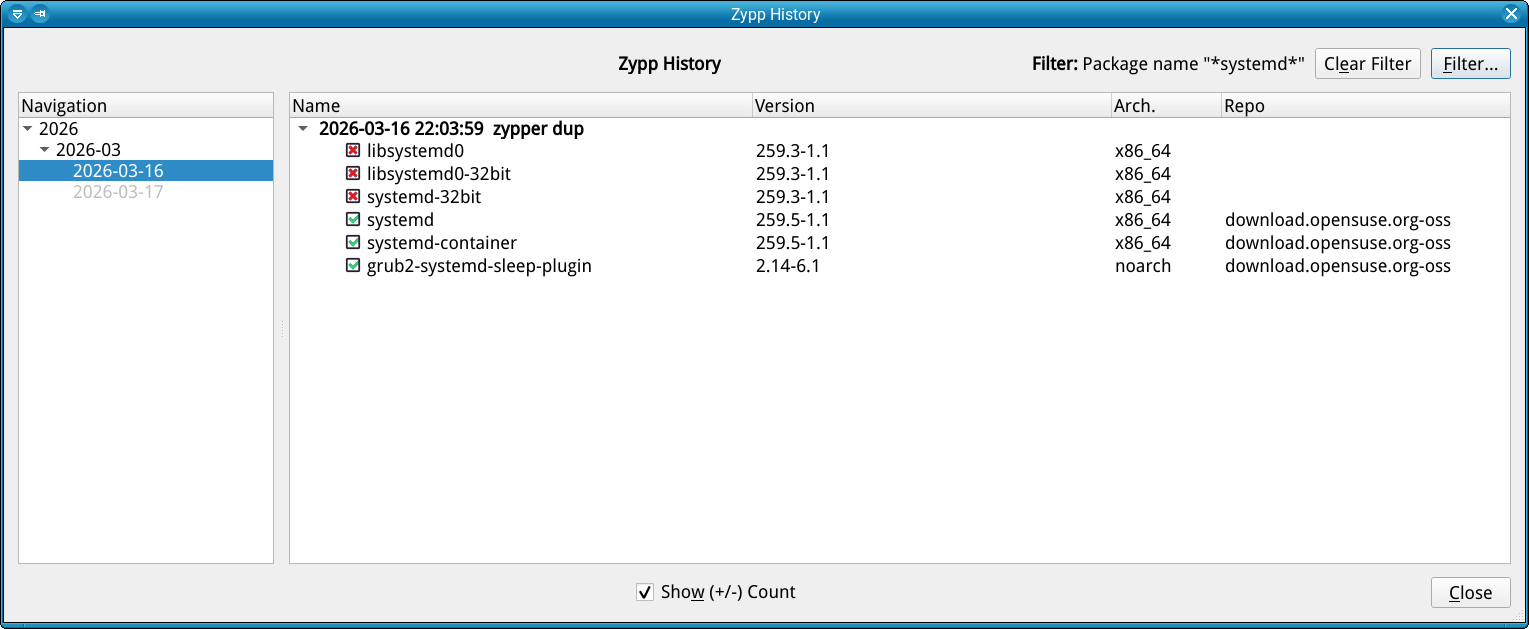Click the red status icon for systemd-32bit
1529x629 pixels.
point(353,197)
